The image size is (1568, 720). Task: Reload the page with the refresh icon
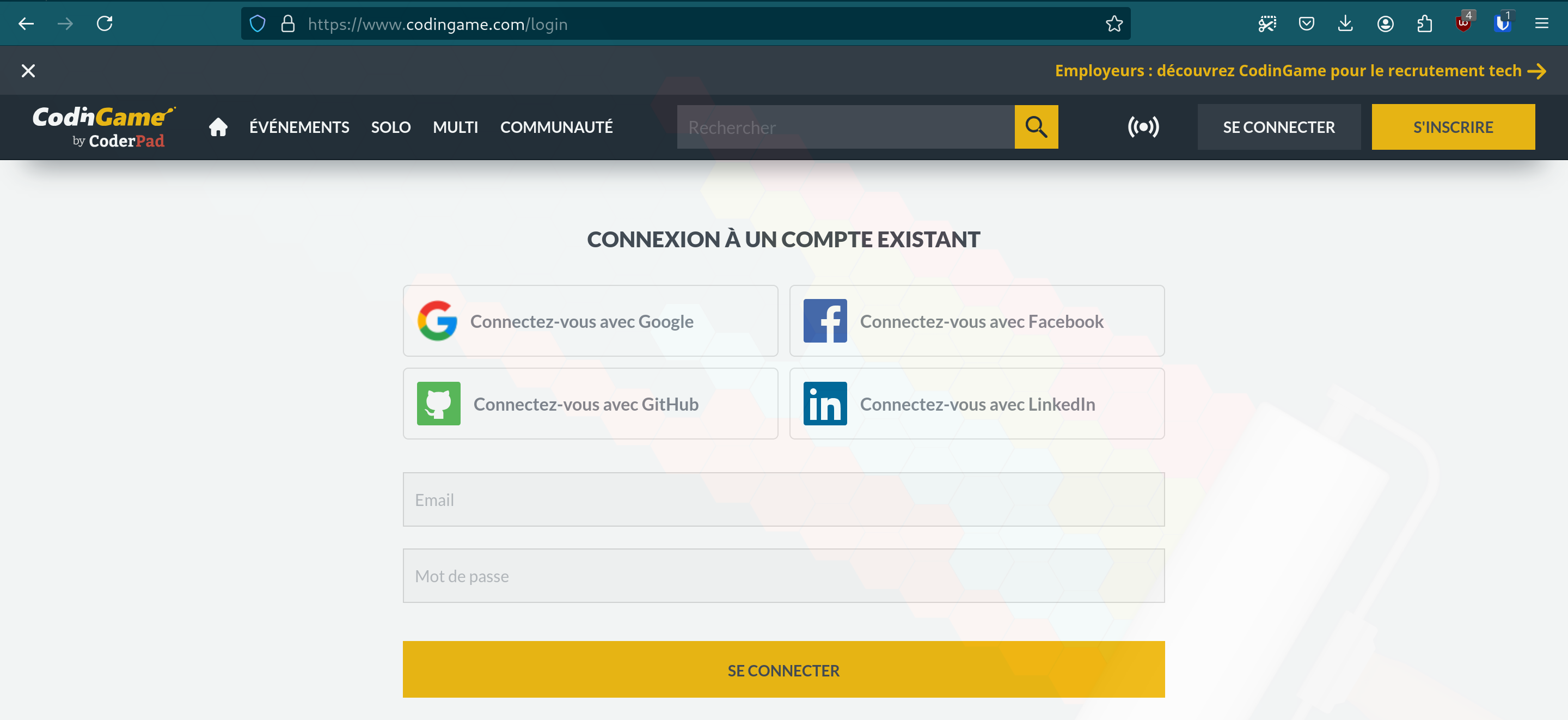(105, 24)
